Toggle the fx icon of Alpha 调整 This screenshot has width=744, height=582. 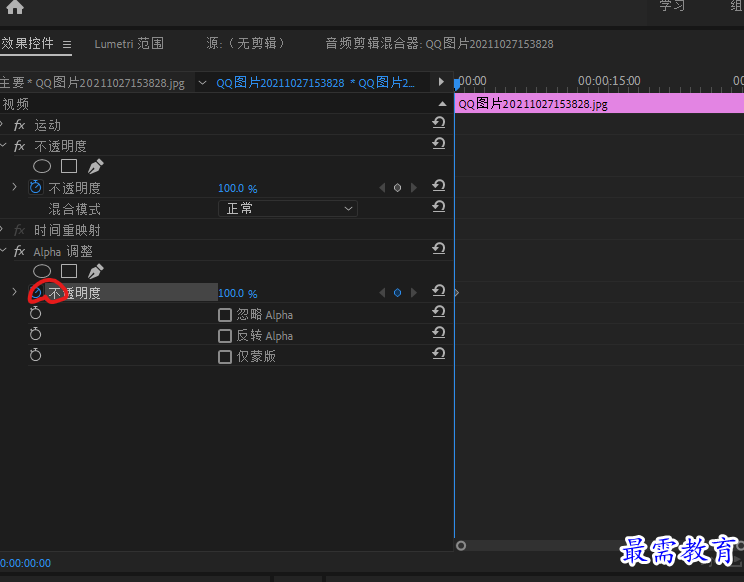coord(19,251)
